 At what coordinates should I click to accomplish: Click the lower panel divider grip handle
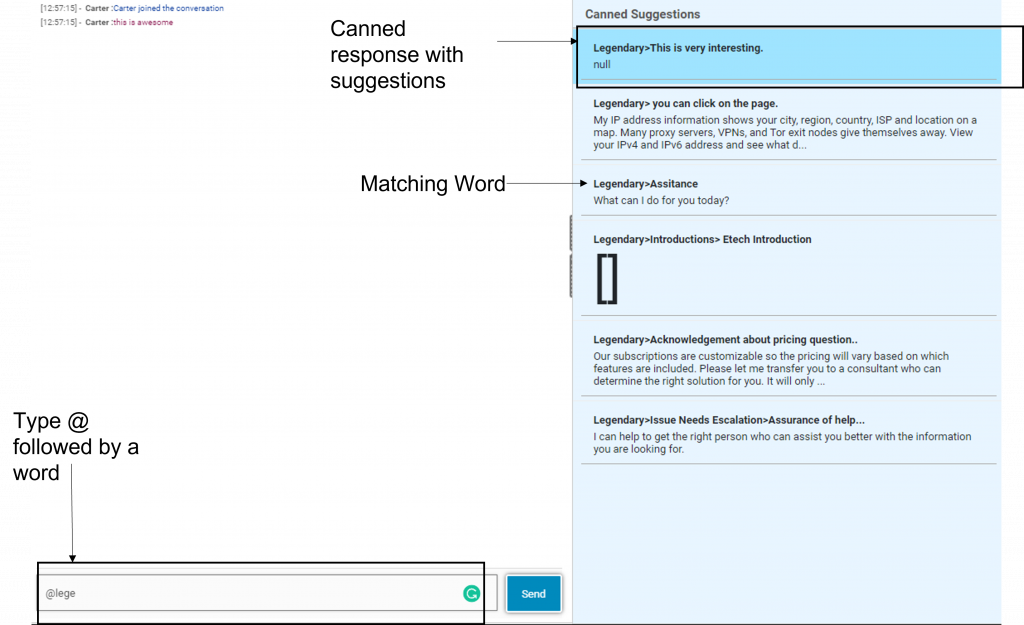[570, 275]
